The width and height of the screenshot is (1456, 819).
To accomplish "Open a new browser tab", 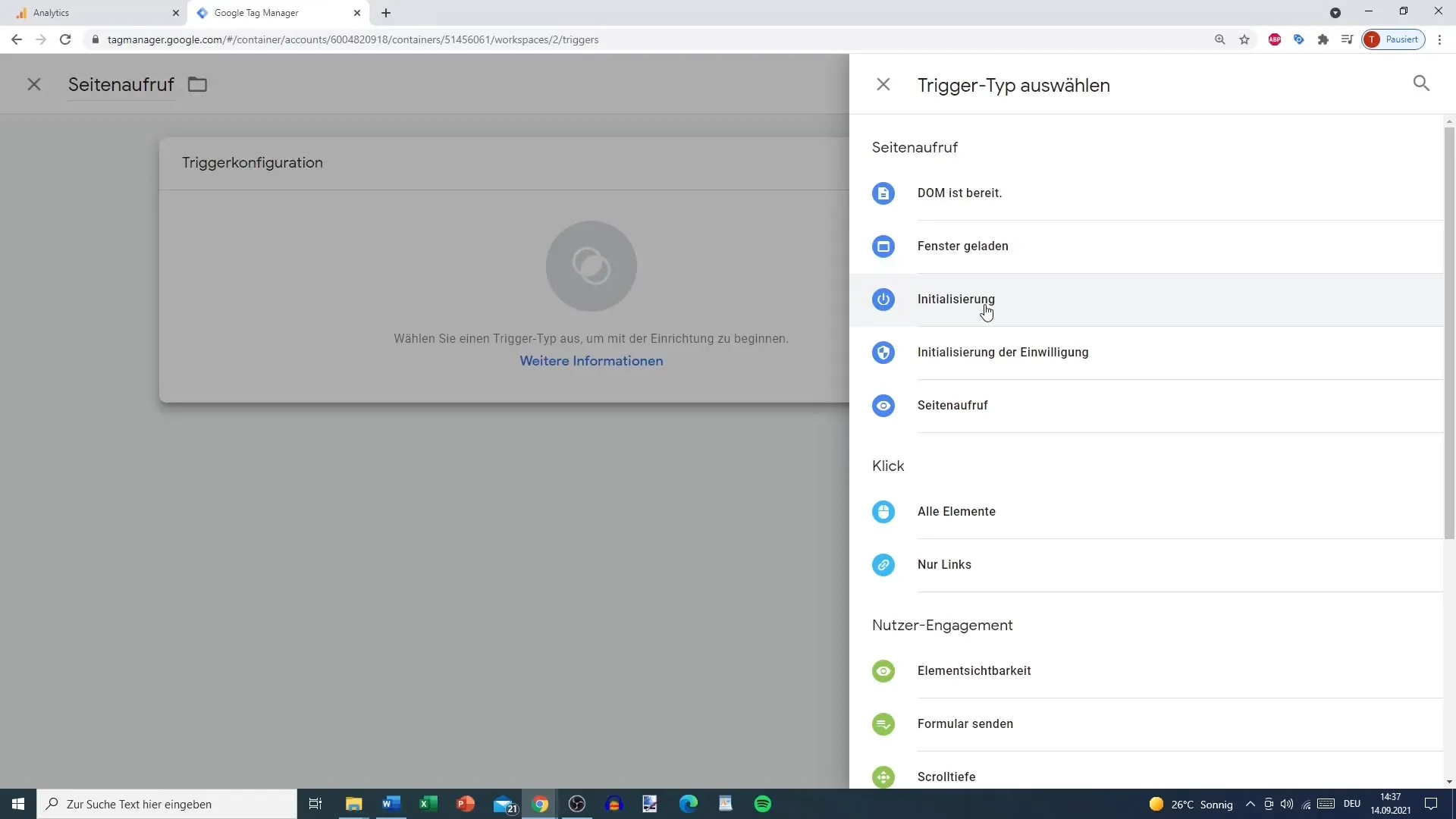I will [386, 13].
